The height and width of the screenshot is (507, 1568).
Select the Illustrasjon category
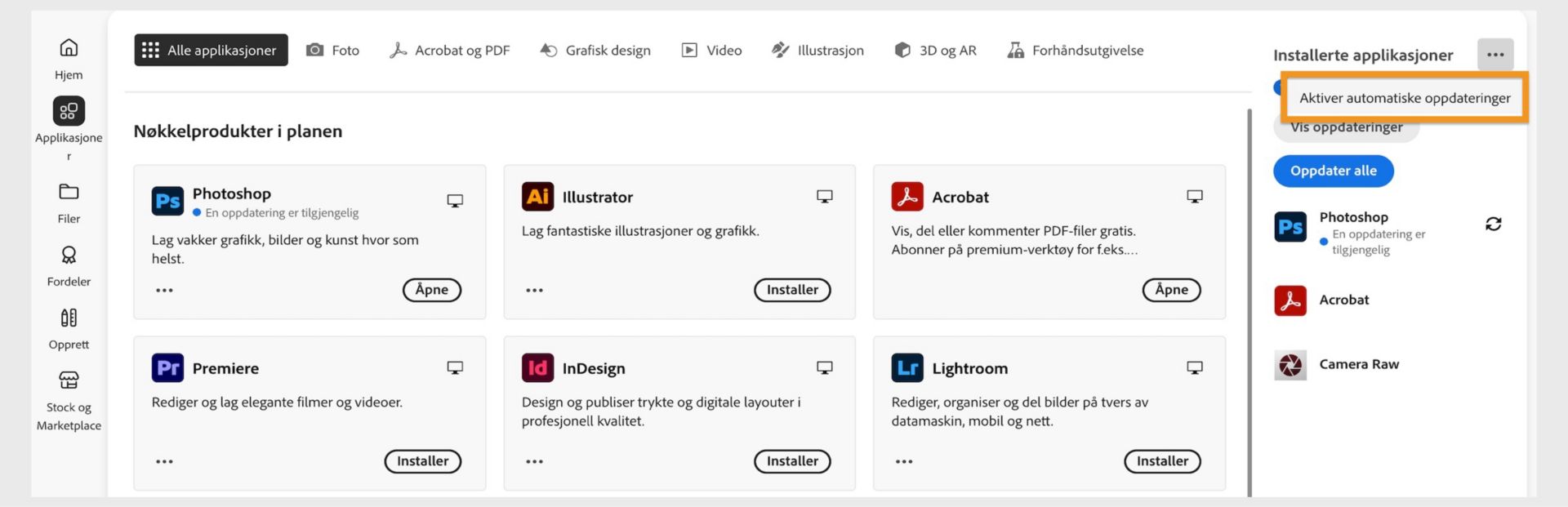click(x=817, y=50)
